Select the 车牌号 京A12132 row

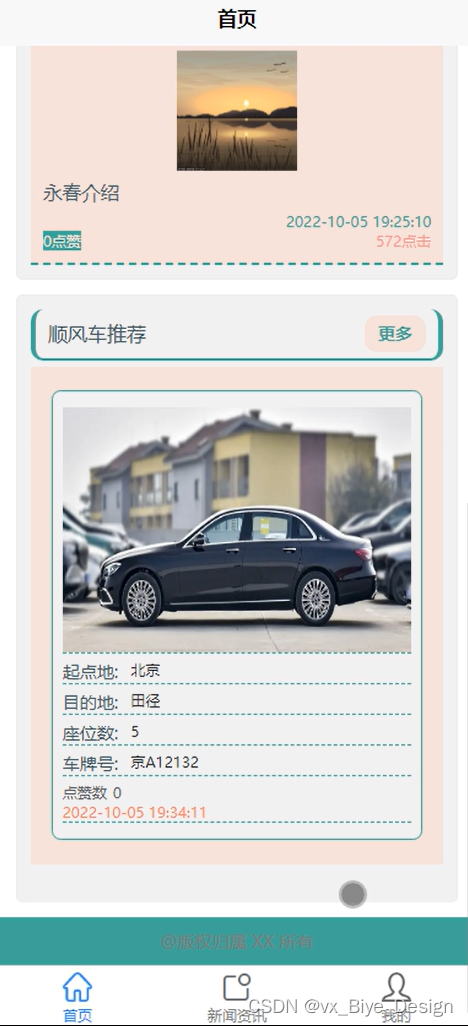[x=237, y=762]
